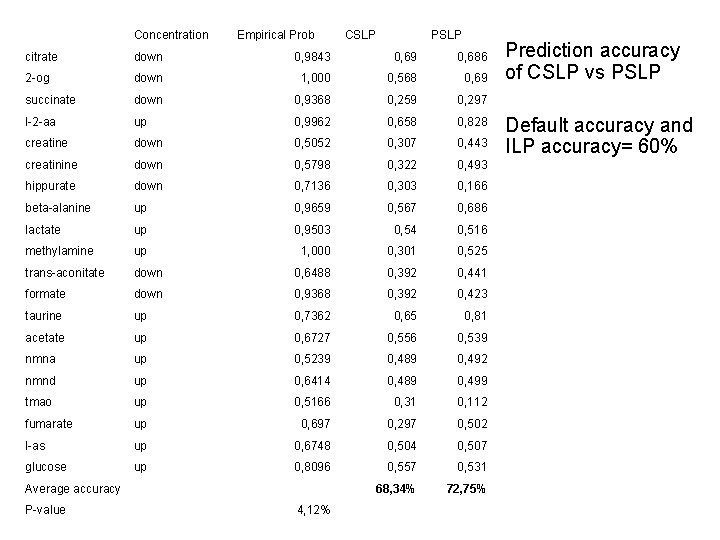The height and width of the screenshot is (540, 720).
Task: Select the citrate row label
Action: [x=41, y=57]
